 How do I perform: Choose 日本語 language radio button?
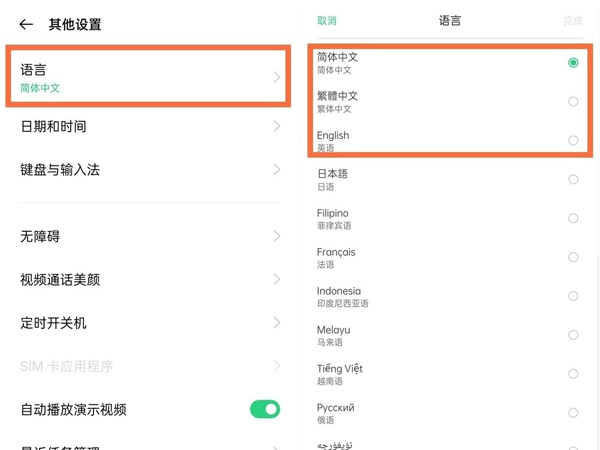573,179
